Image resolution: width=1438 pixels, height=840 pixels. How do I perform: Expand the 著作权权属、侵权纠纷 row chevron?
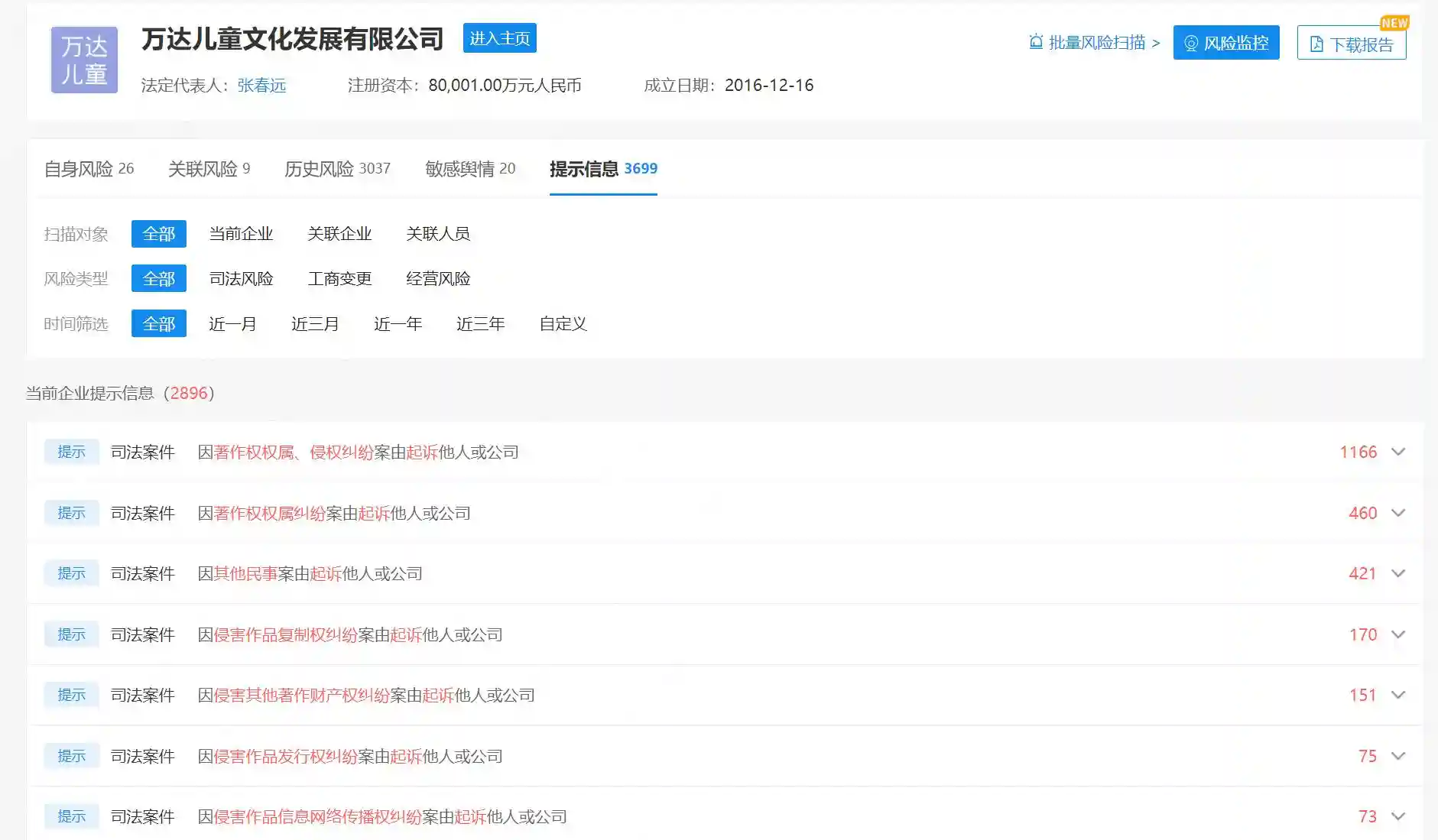click(1398, 452)
